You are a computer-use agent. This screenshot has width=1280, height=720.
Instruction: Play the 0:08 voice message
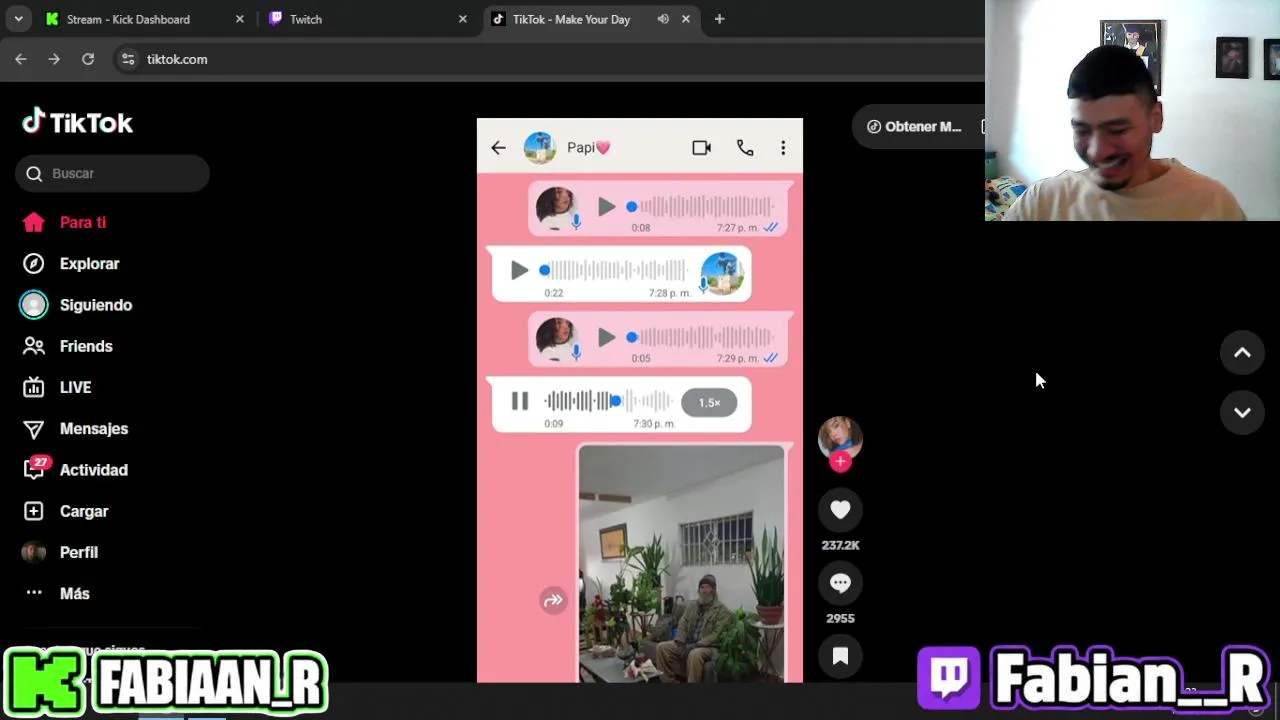point(606,207)
